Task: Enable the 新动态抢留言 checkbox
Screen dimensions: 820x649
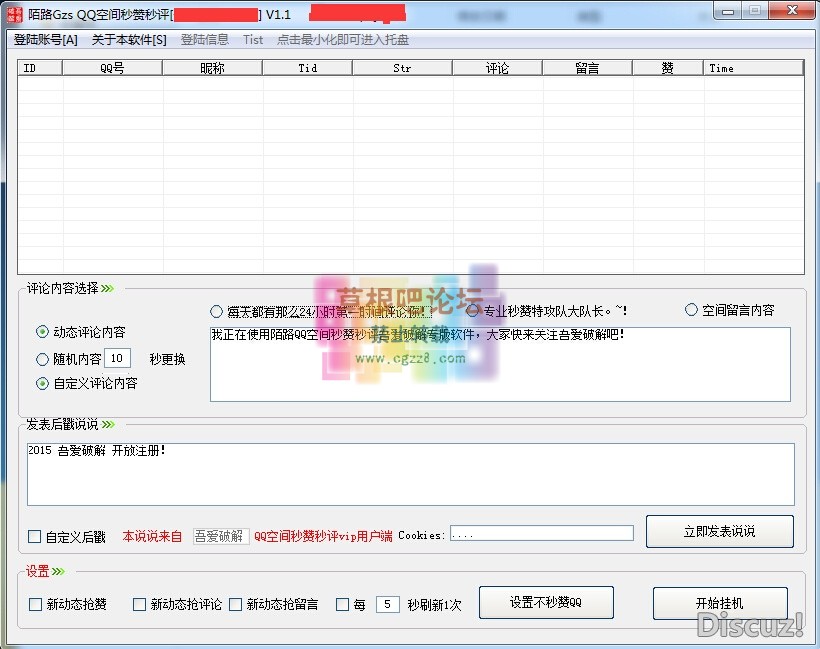Action: pos(235,604)
